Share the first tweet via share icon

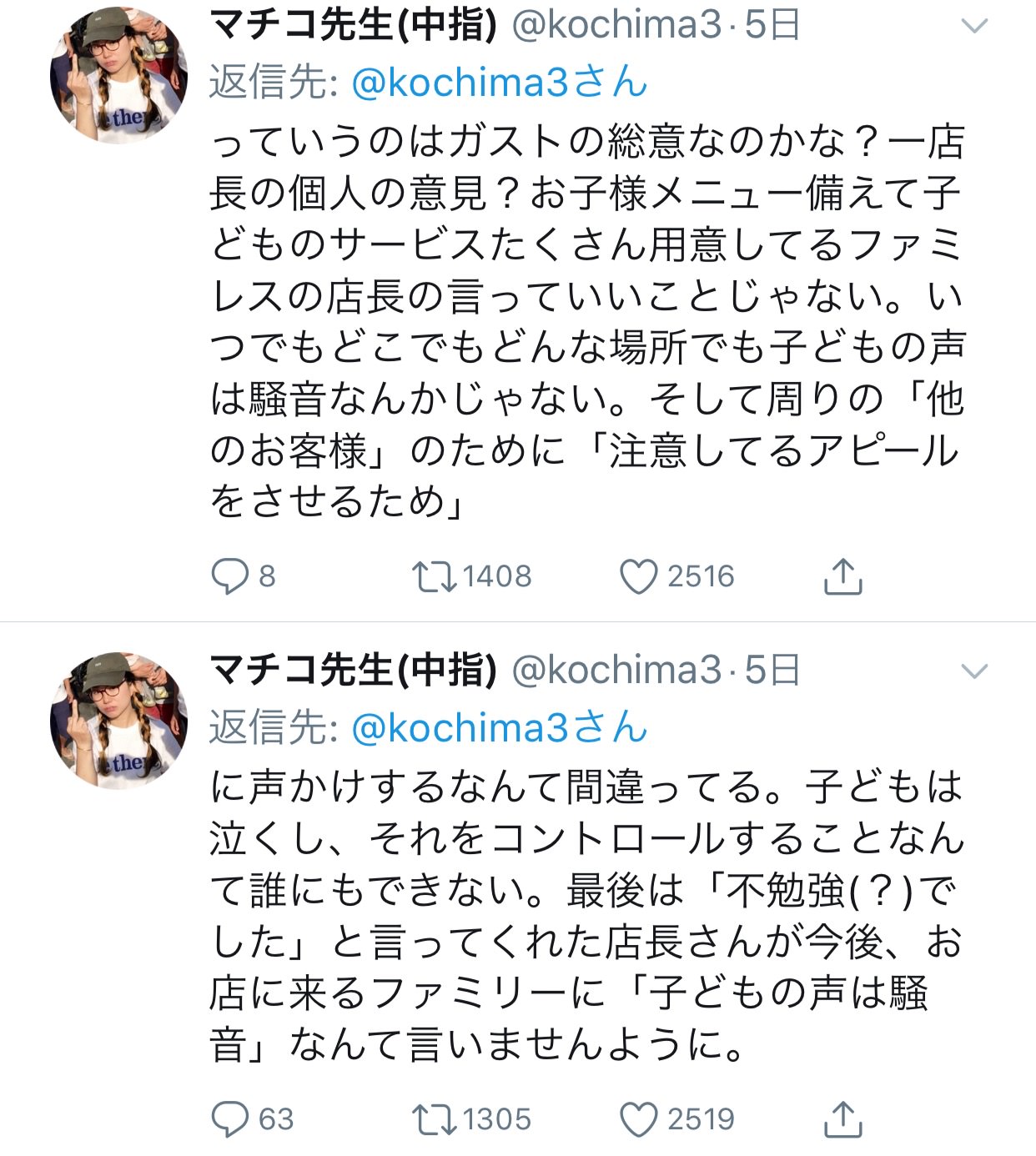coord(842,576)
